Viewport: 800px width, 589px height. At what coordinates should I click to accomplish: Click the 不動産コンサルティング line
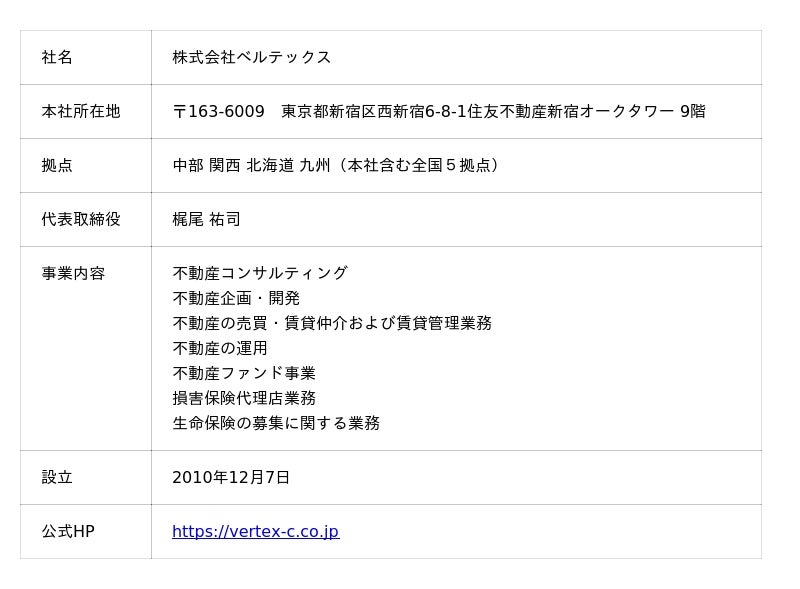pyautogui.click(x=260, y=274)
